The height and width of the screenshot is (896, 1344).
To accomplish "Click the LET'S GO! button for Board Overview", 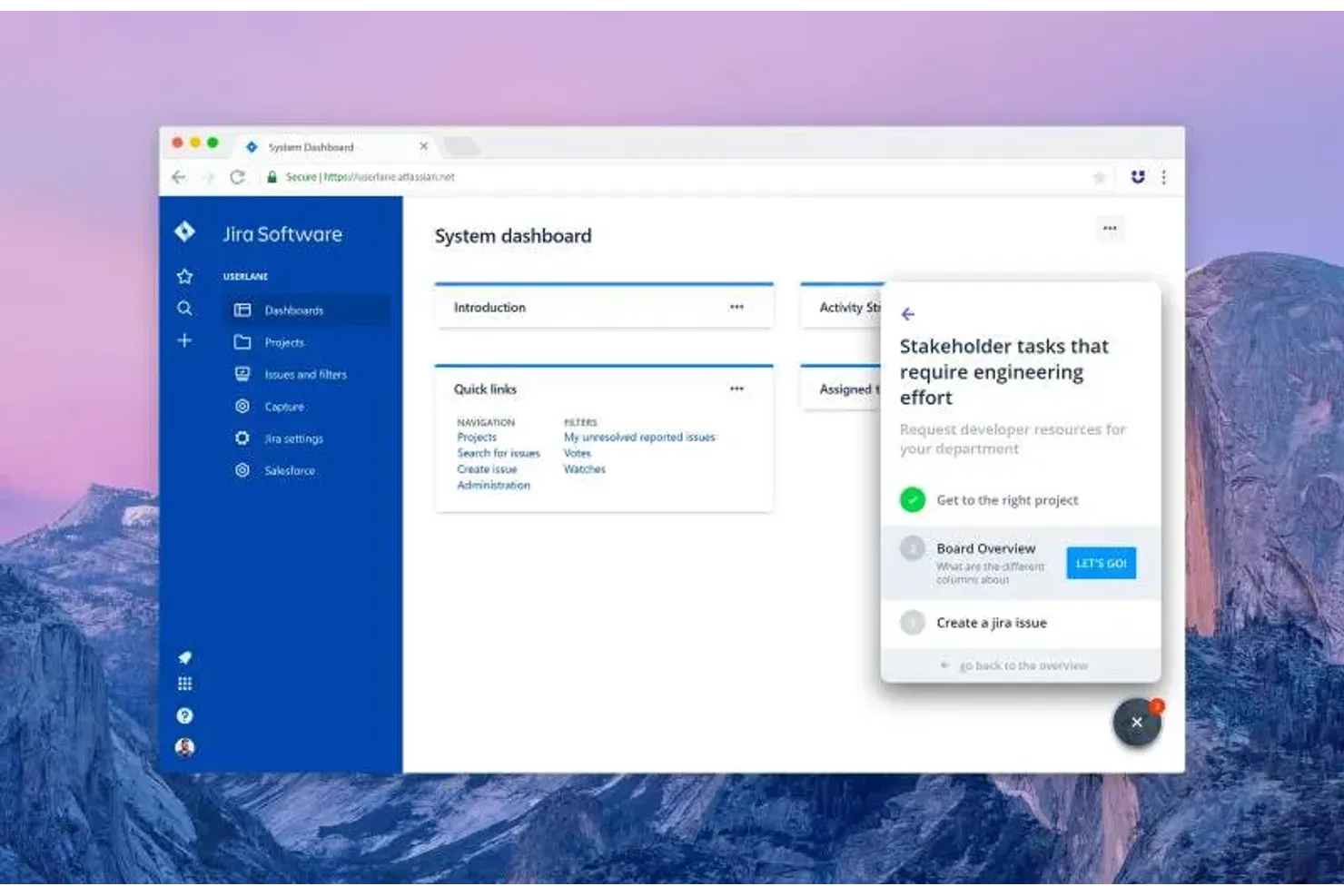I will (x=1101, y=563).
